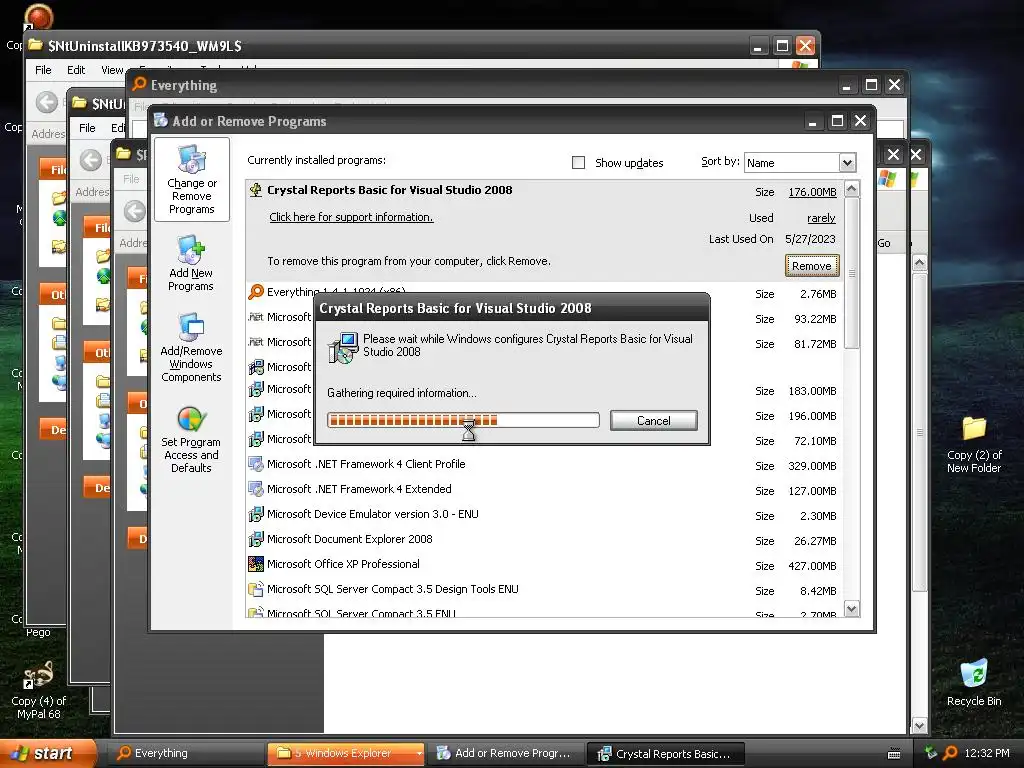Select Microsoft Device Emulator version 3.0 - ENU
Screen dimensions: 1024x768
372,514
